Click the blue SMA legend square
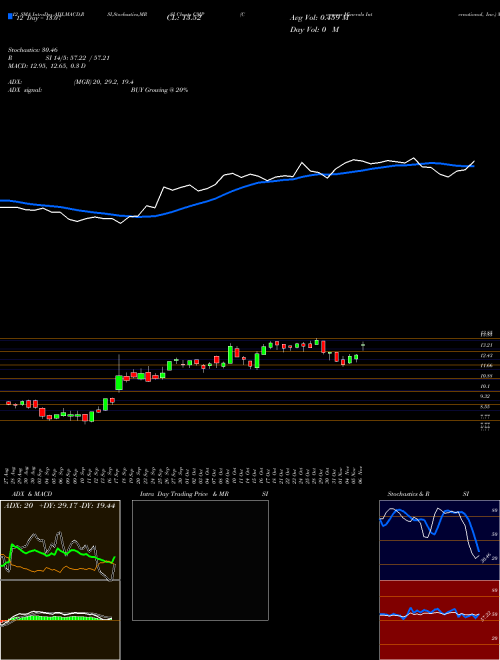The image size is (500, 660). pyautogui.click(x=10, y=17)
